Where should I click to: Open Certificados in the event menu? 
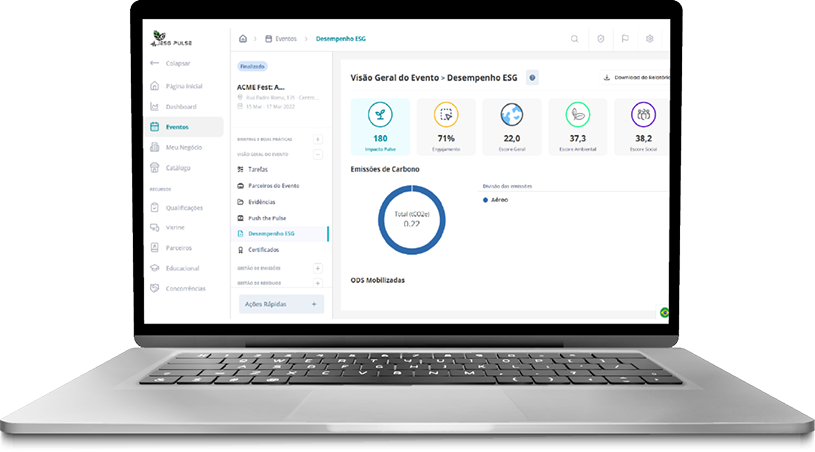coord(263,249)
